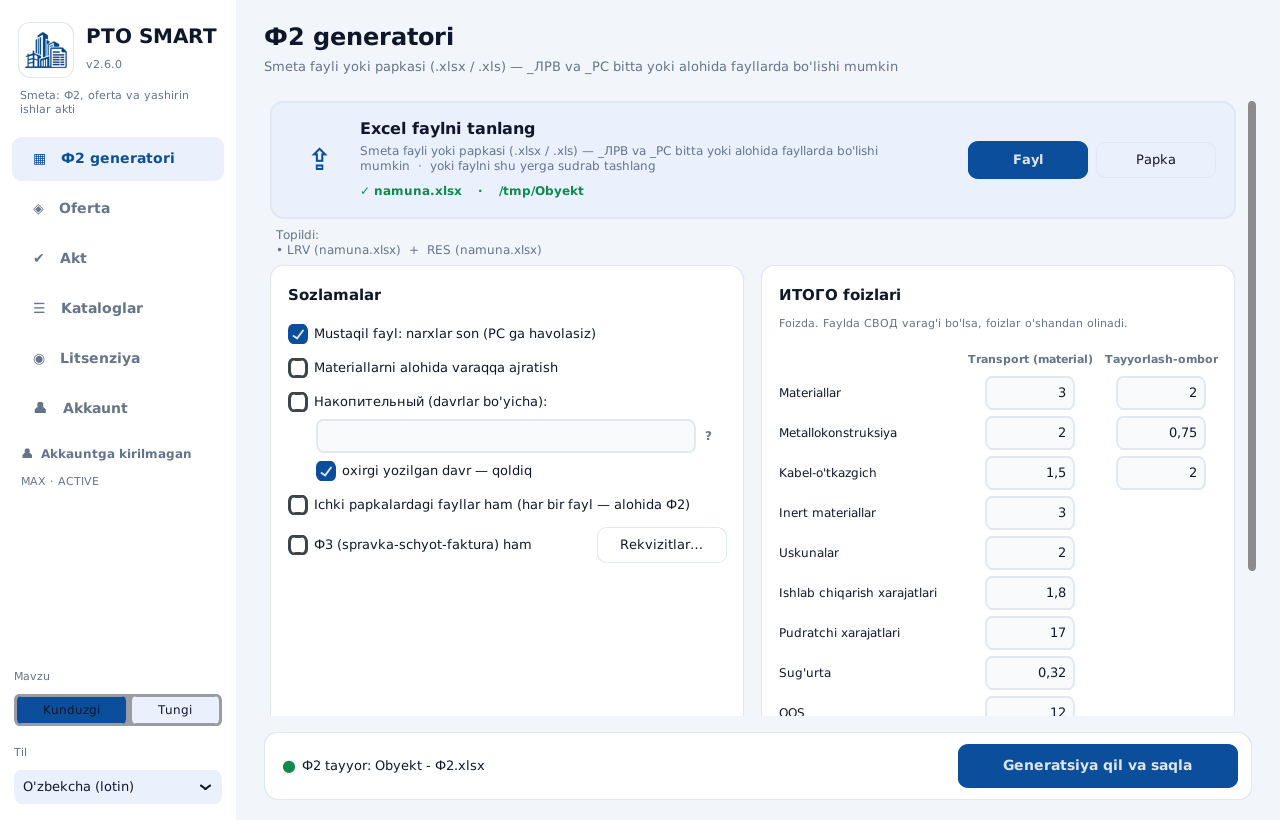Click the Ф2 generatori grid icon
Viewport: 1280px width, 820px height.
39,158
